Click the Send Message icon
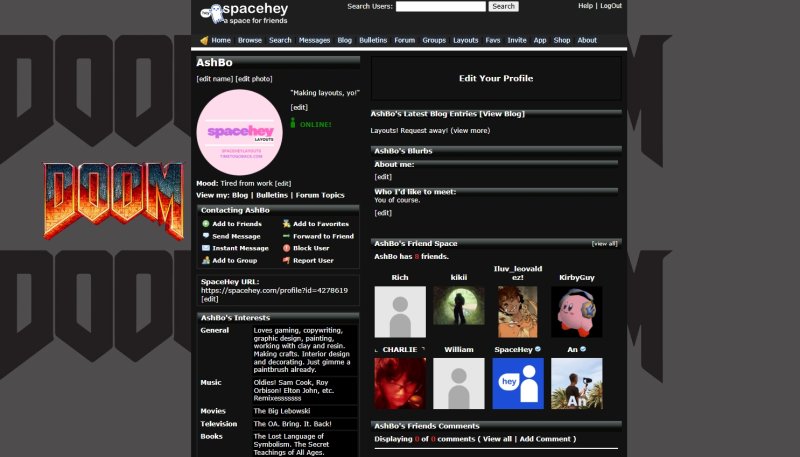The height and width of the screenshot is (457, 800). 206,236
